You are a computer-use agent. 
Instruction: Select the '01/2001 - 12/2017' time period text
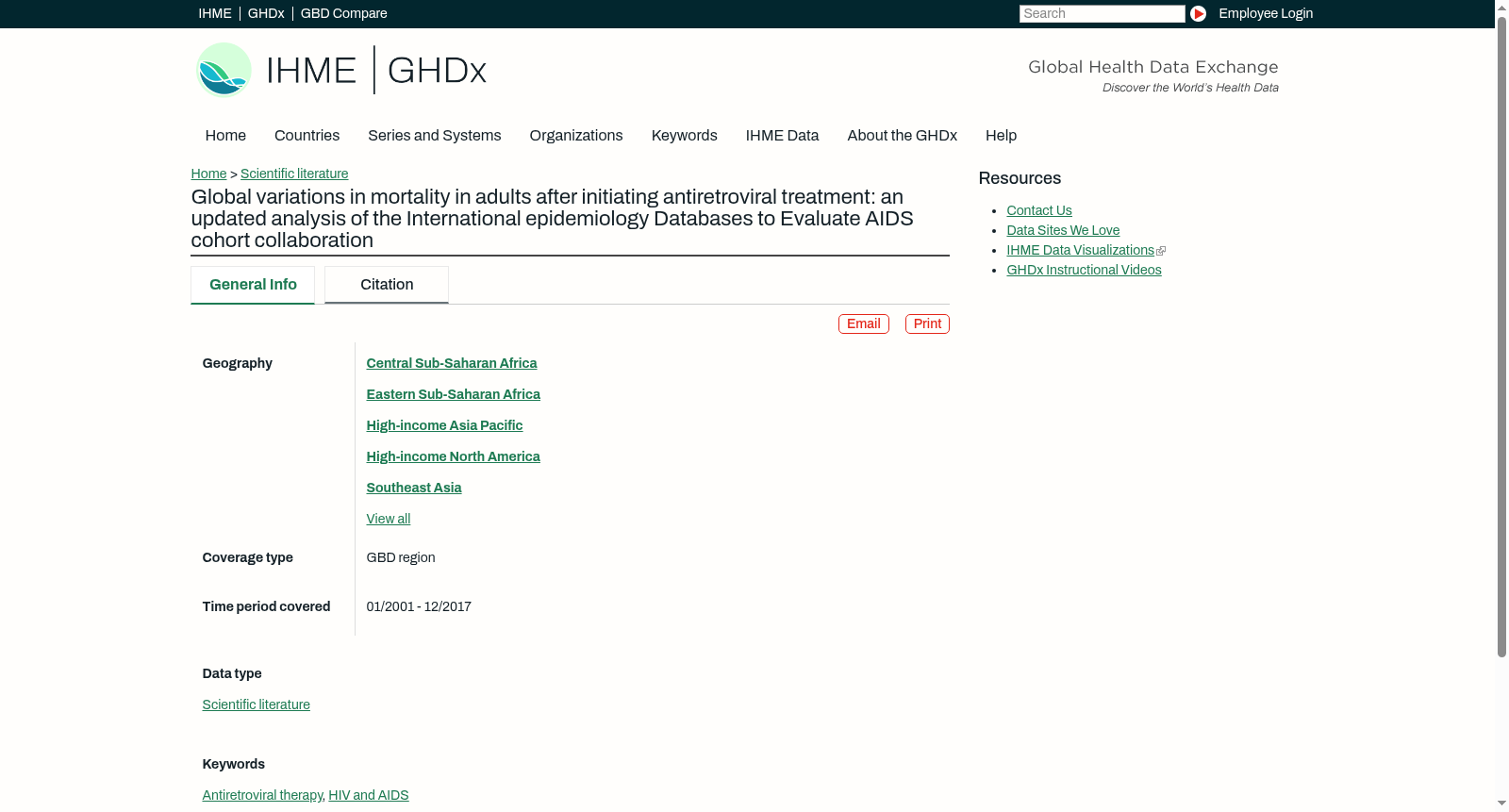(x=419, y=606)
